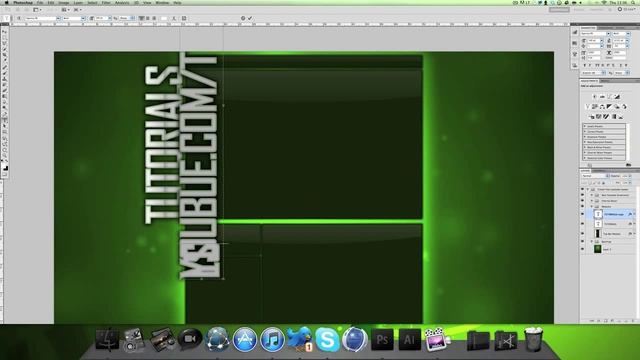Open App Store from the Dock
This screenshot has height=360, width=640.
tap(245, 340)
